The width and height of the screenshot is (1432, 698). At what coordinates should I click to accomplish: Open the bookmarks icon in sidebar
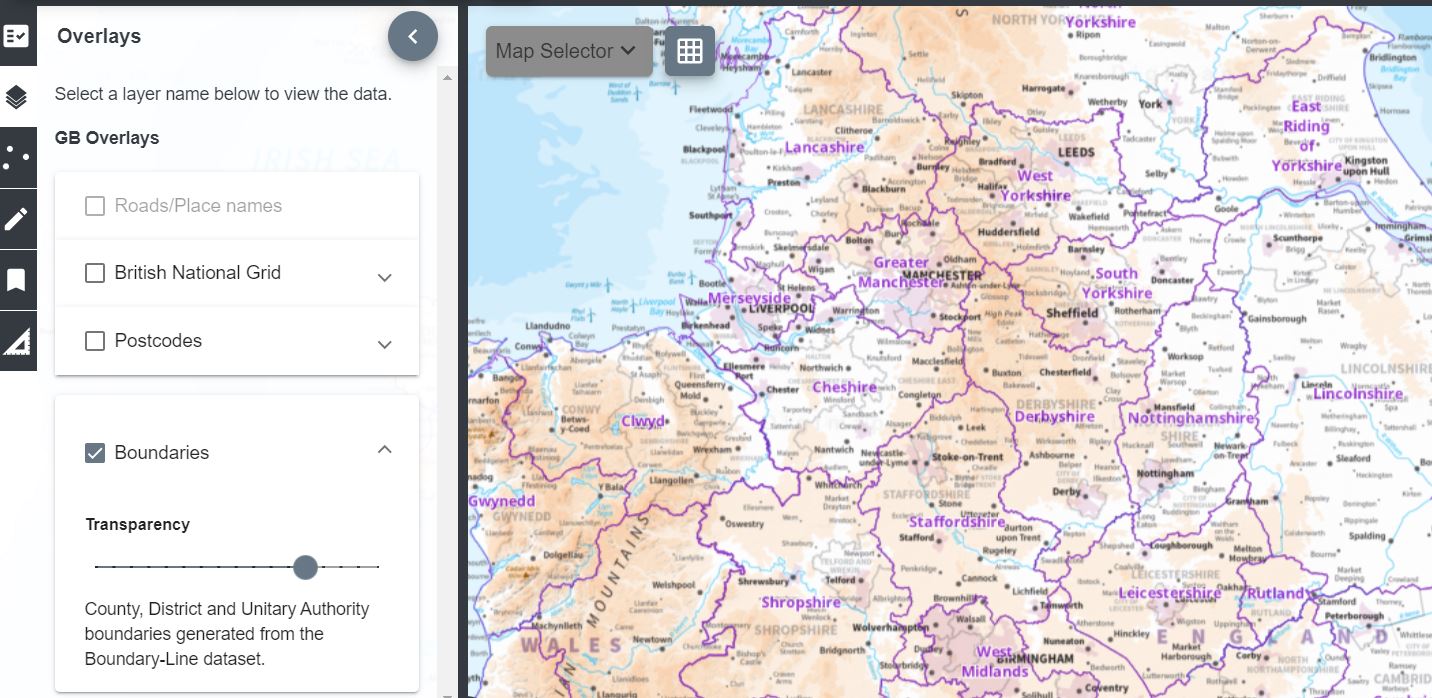pos(17,280)
